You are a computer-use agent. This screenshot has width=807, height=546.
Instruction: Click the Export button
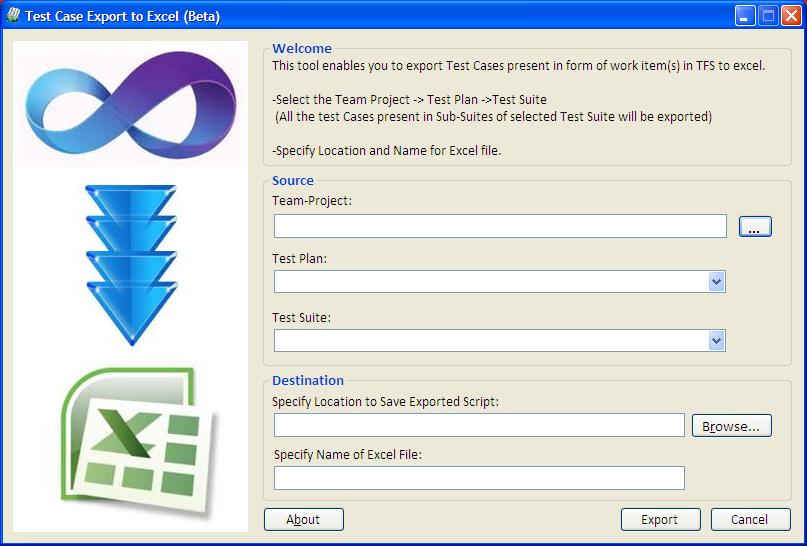(660, 519)
